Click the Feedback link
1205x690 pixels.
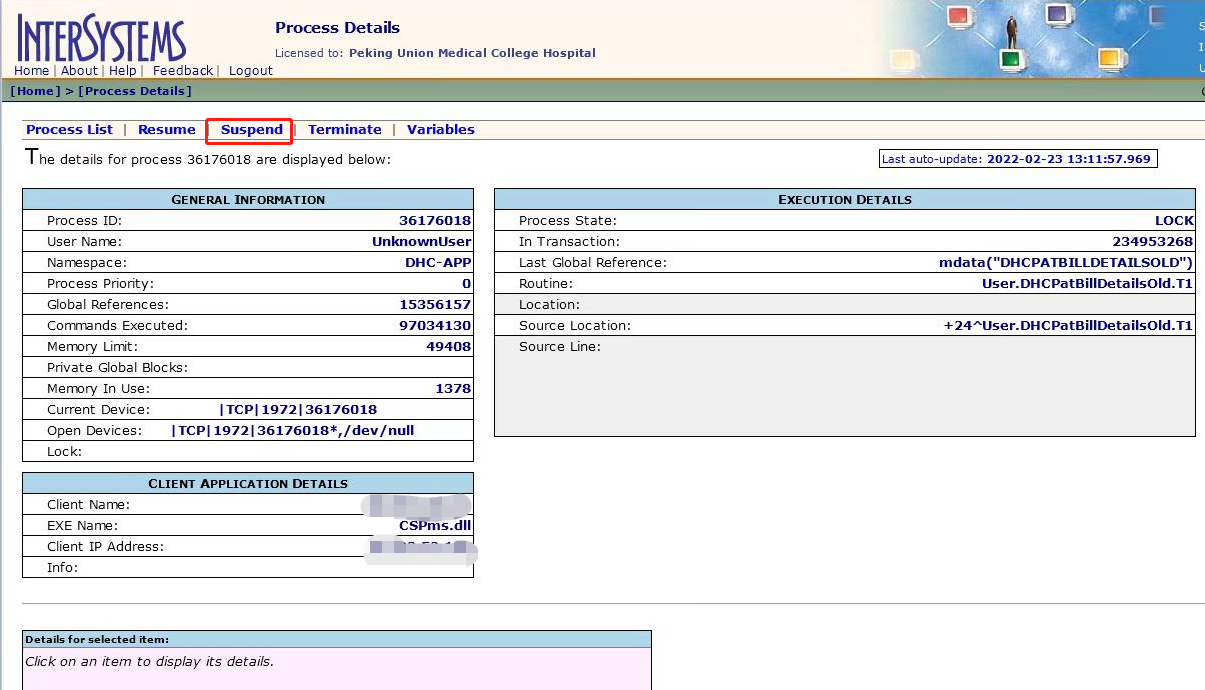coord(183,71)
